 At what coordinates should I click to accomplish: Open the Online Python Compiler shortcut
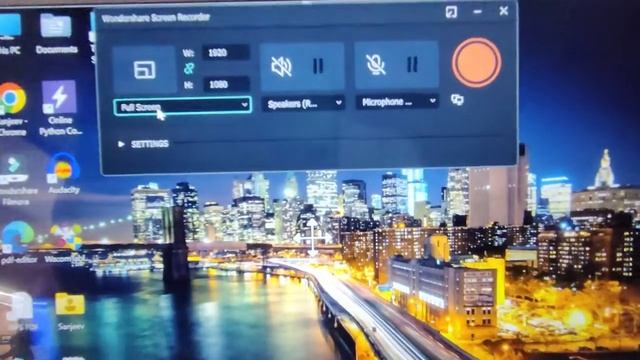[60, 108]
